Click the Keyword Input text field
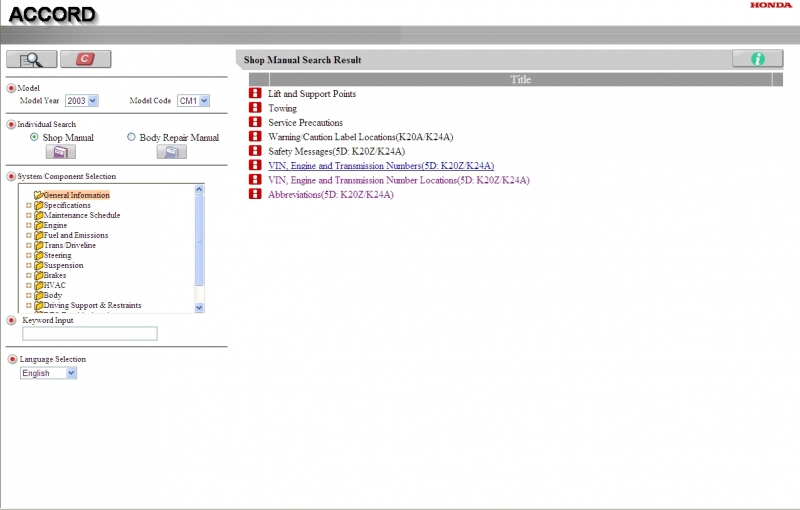This screenshot has height=510, width=800. coord(90,334)
